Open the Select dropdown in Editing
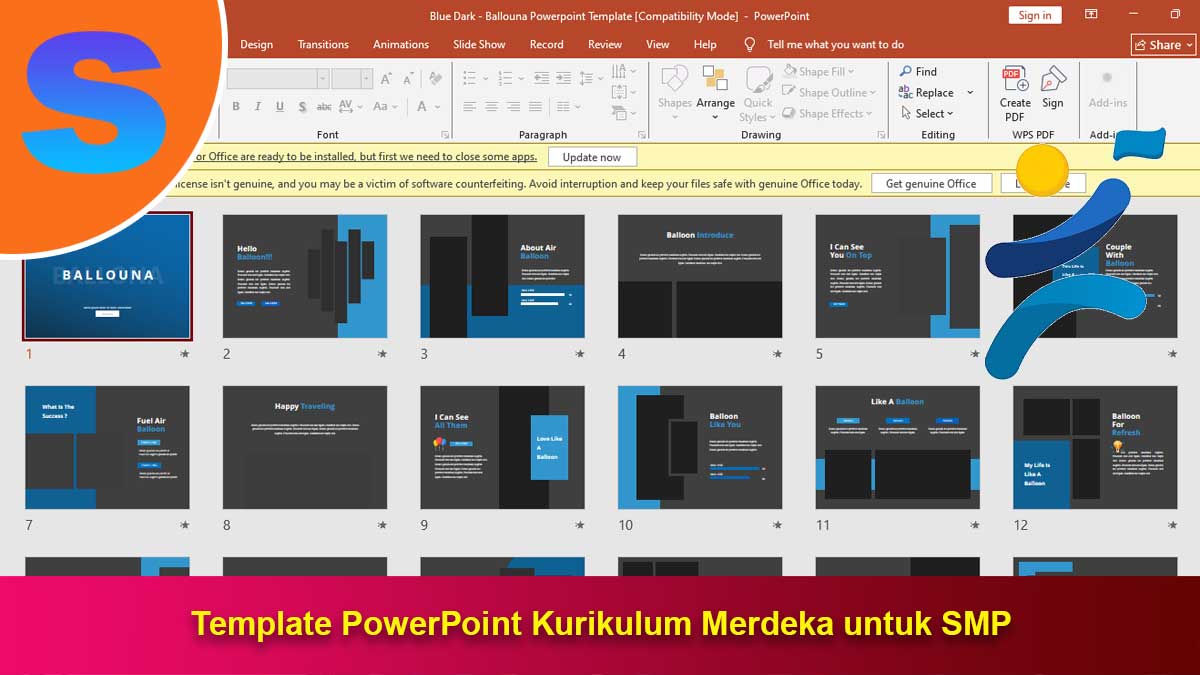 [926, 113]
